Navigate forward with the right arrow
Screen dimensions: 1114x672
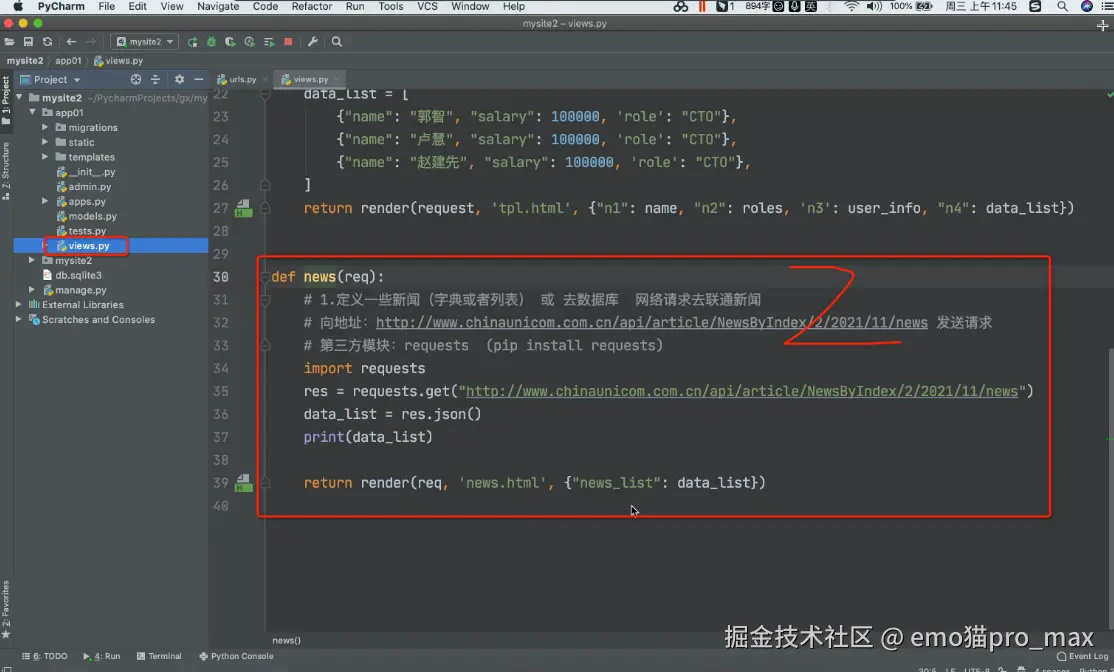(90, 42)
